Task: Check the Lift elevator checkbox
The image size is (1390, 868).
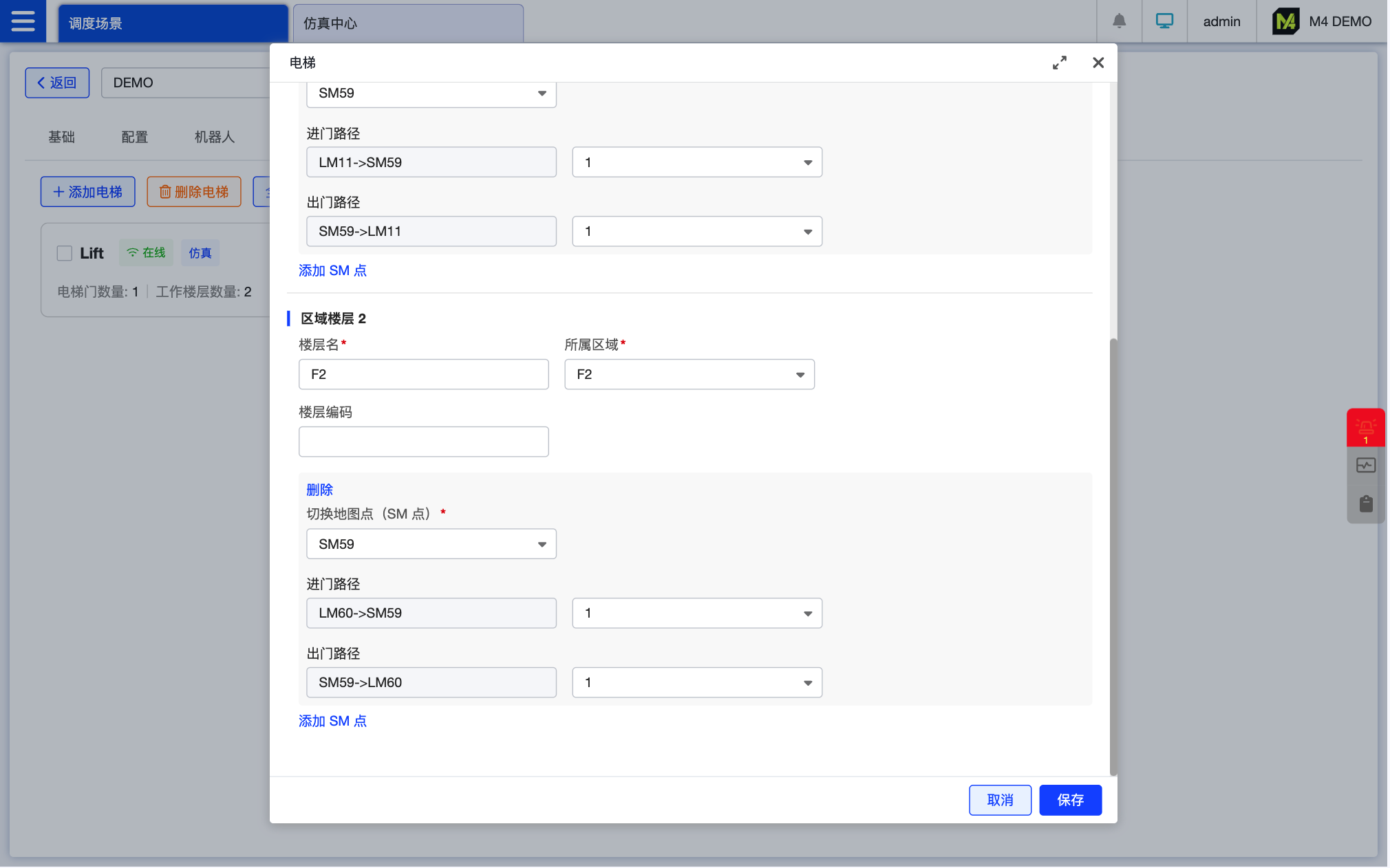Action: click(x=65, y=253)
